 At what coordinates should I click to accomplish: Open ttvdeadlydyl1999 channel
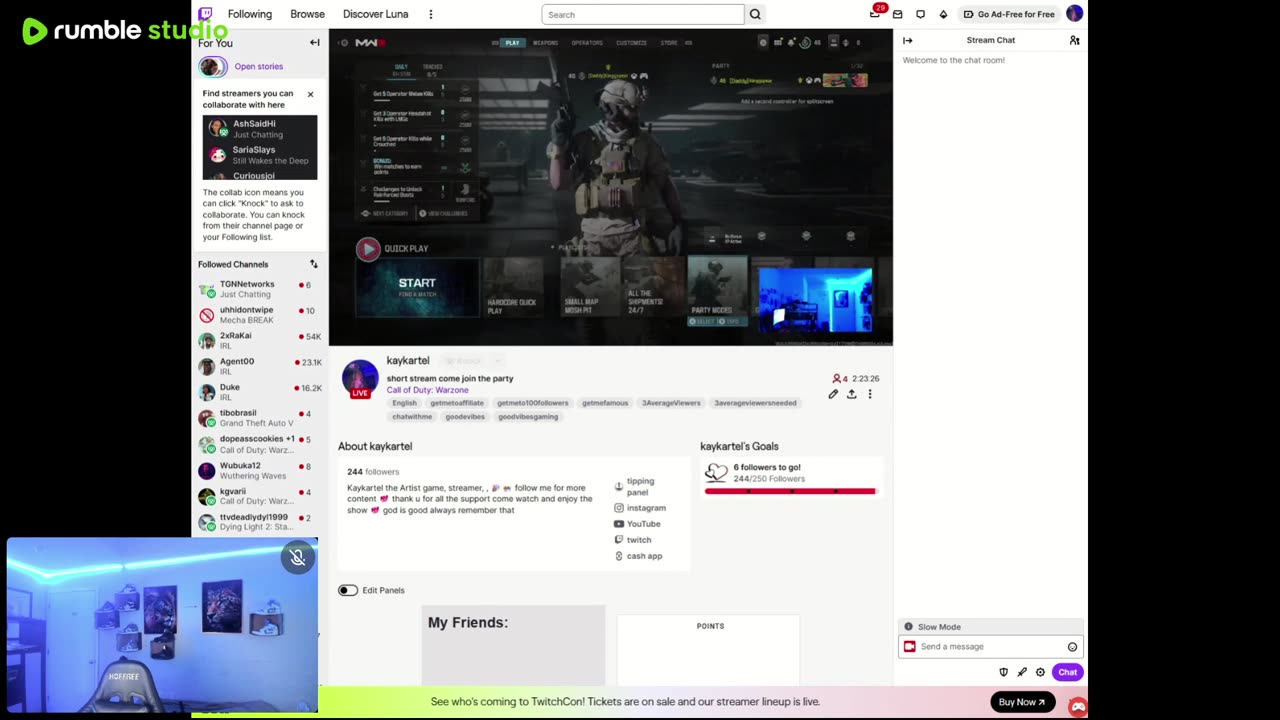(258, 522)
